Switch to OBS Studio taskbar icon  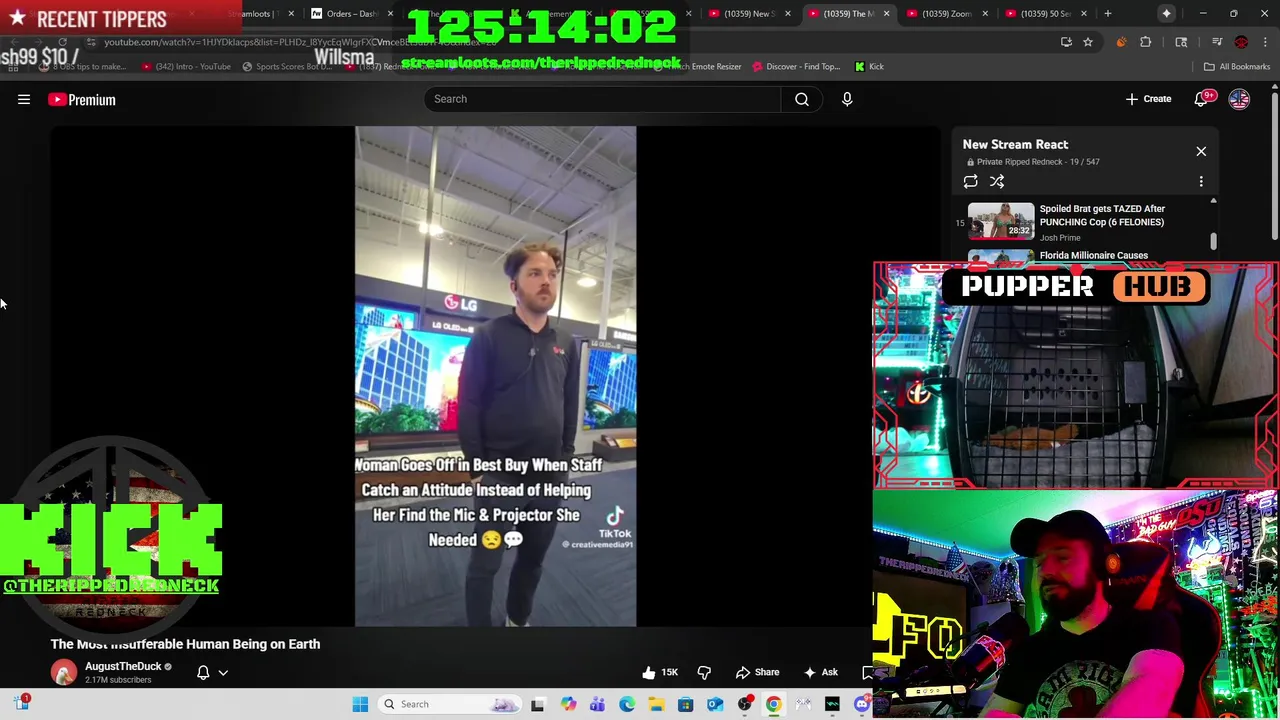[744, 704]
